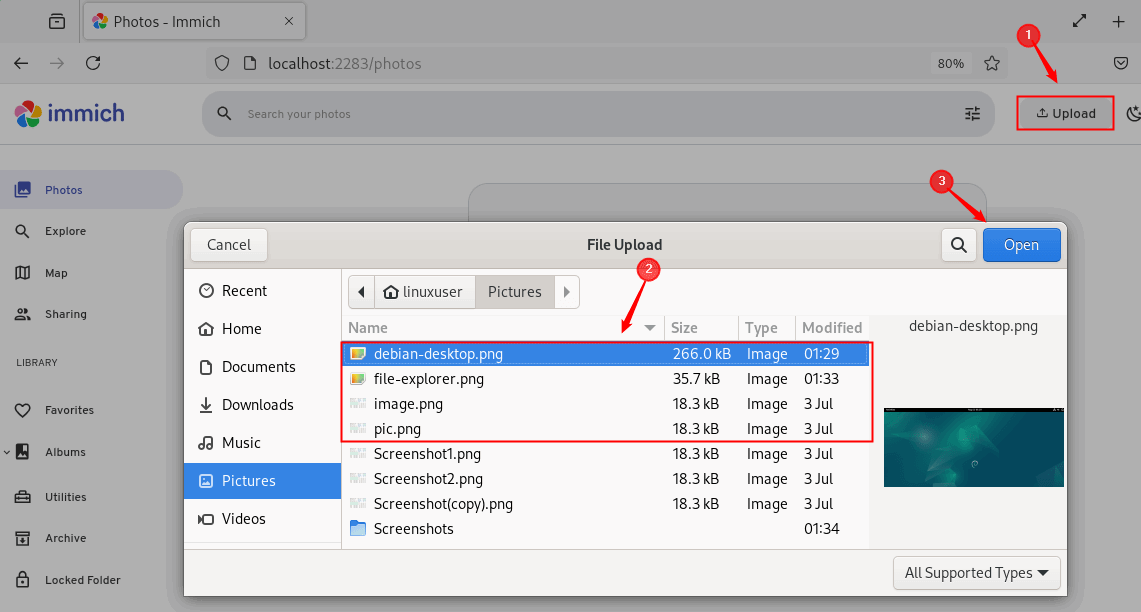The height and width of the screenshot is (612, 1141).
Task: Click the search magnifier icon in File Upload dialog
Action: point(959,245)
